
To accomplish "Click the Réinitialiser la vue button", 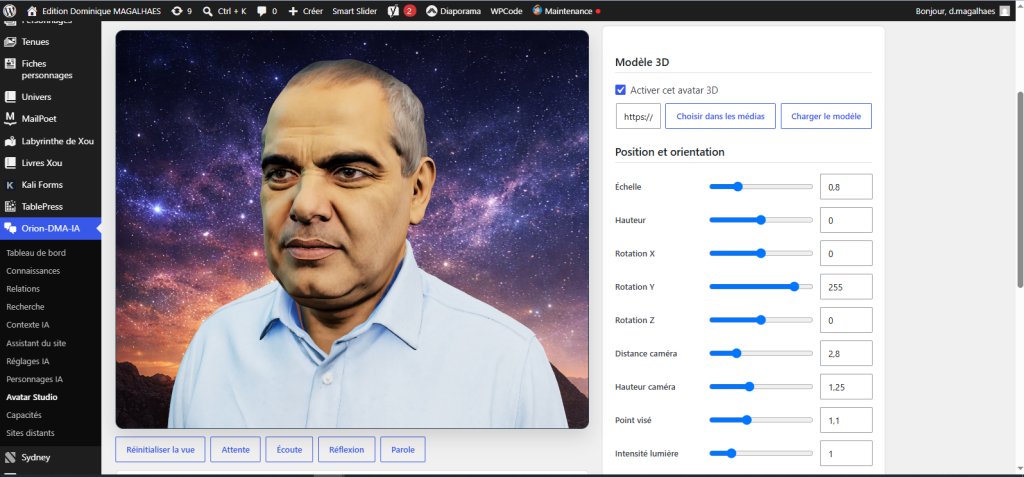I will 160,450.
